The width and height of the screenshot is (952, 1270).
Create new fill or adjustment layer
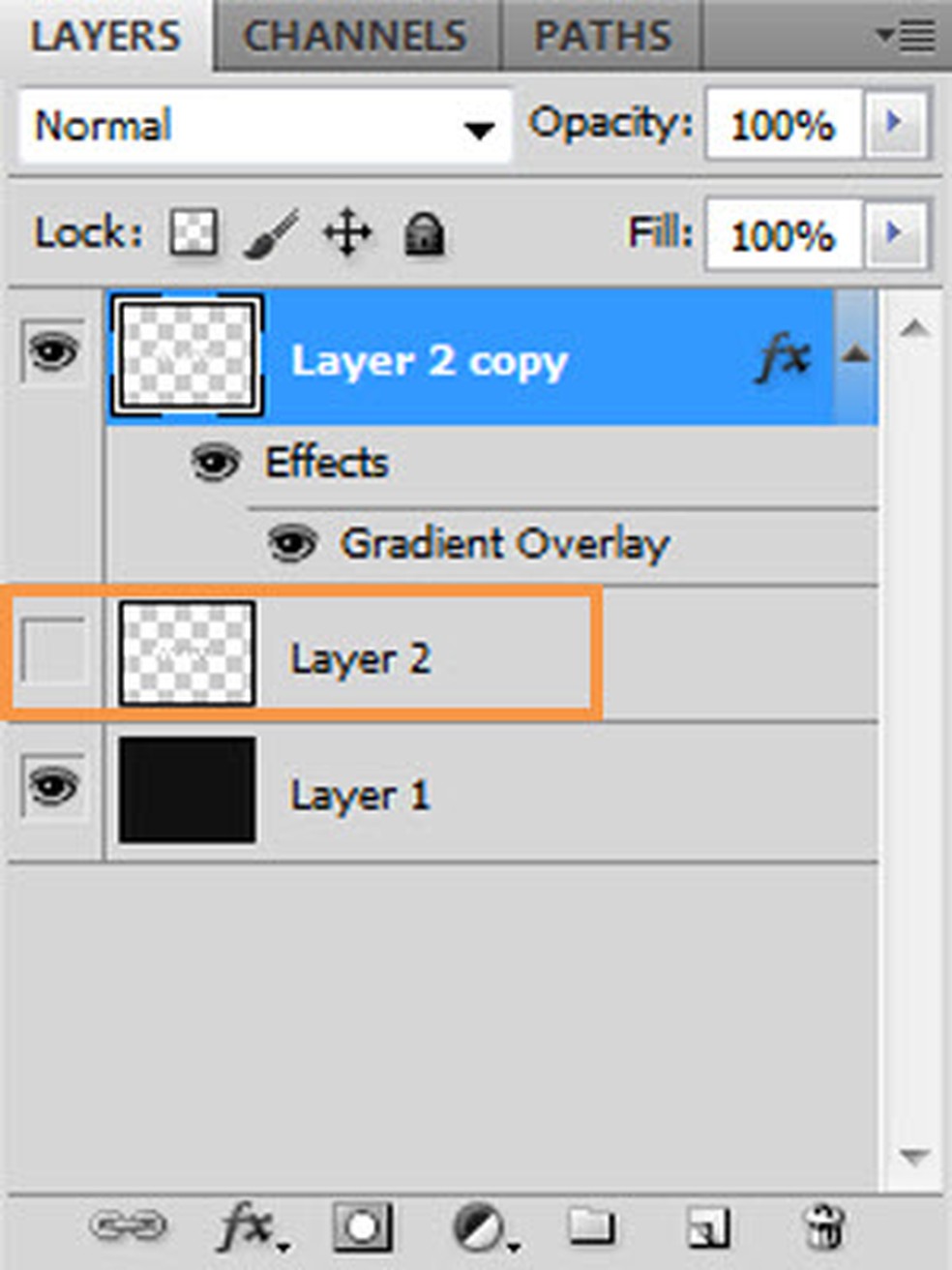pos(480,1227)
